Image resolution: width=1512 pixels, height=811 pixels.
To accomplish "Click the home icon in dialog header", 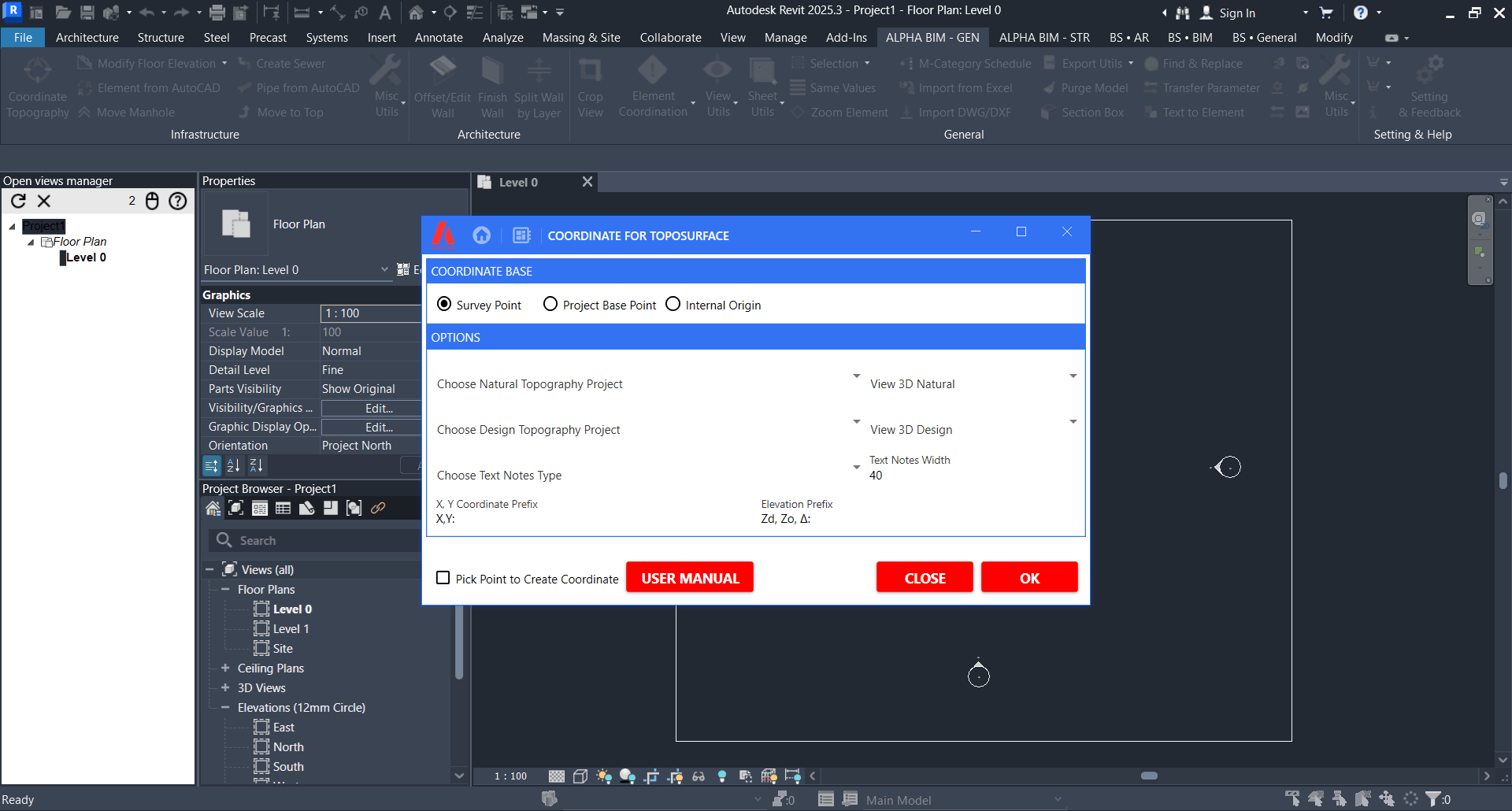I will tap(481, 235).
